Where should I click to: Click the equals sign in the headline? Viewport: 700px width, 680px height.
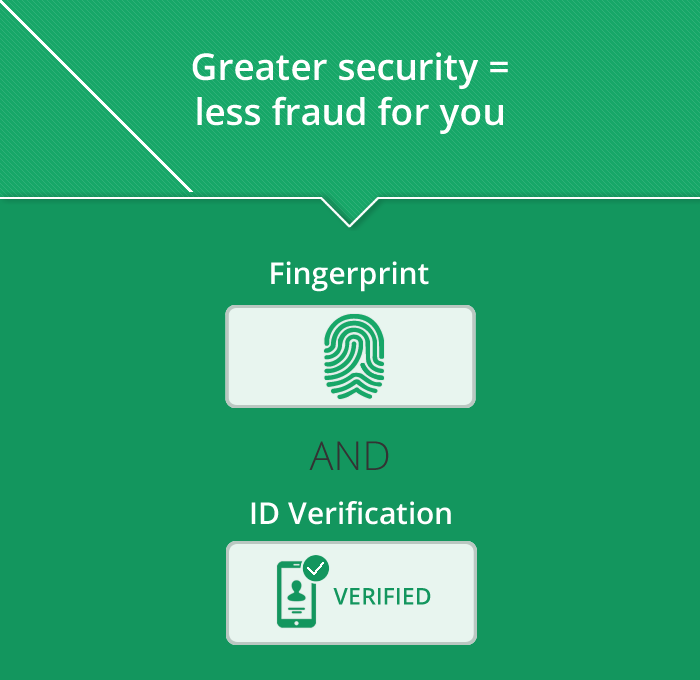point(499,68)
